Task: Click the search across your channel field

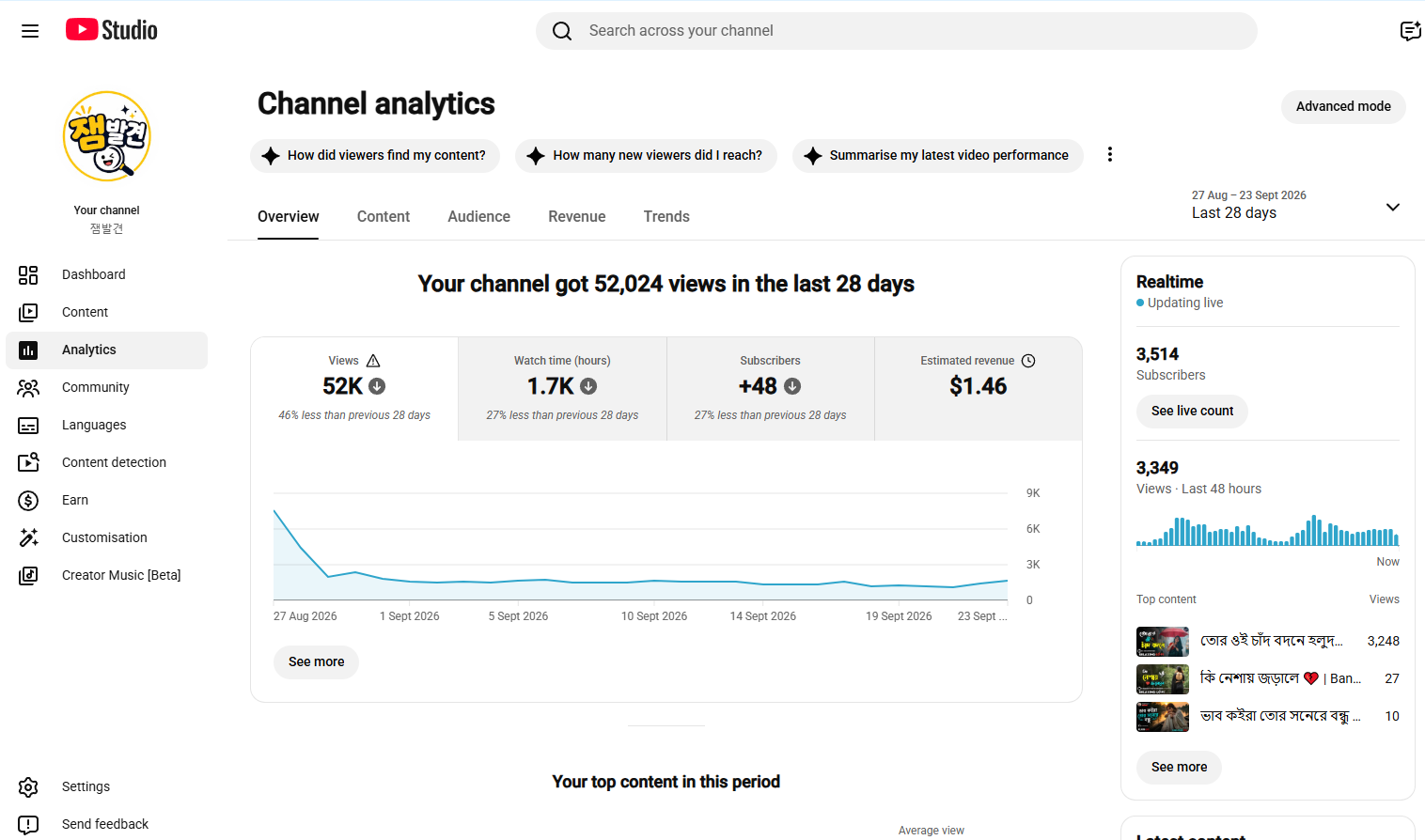Action: pyautogui.click(x=897, y=31)
